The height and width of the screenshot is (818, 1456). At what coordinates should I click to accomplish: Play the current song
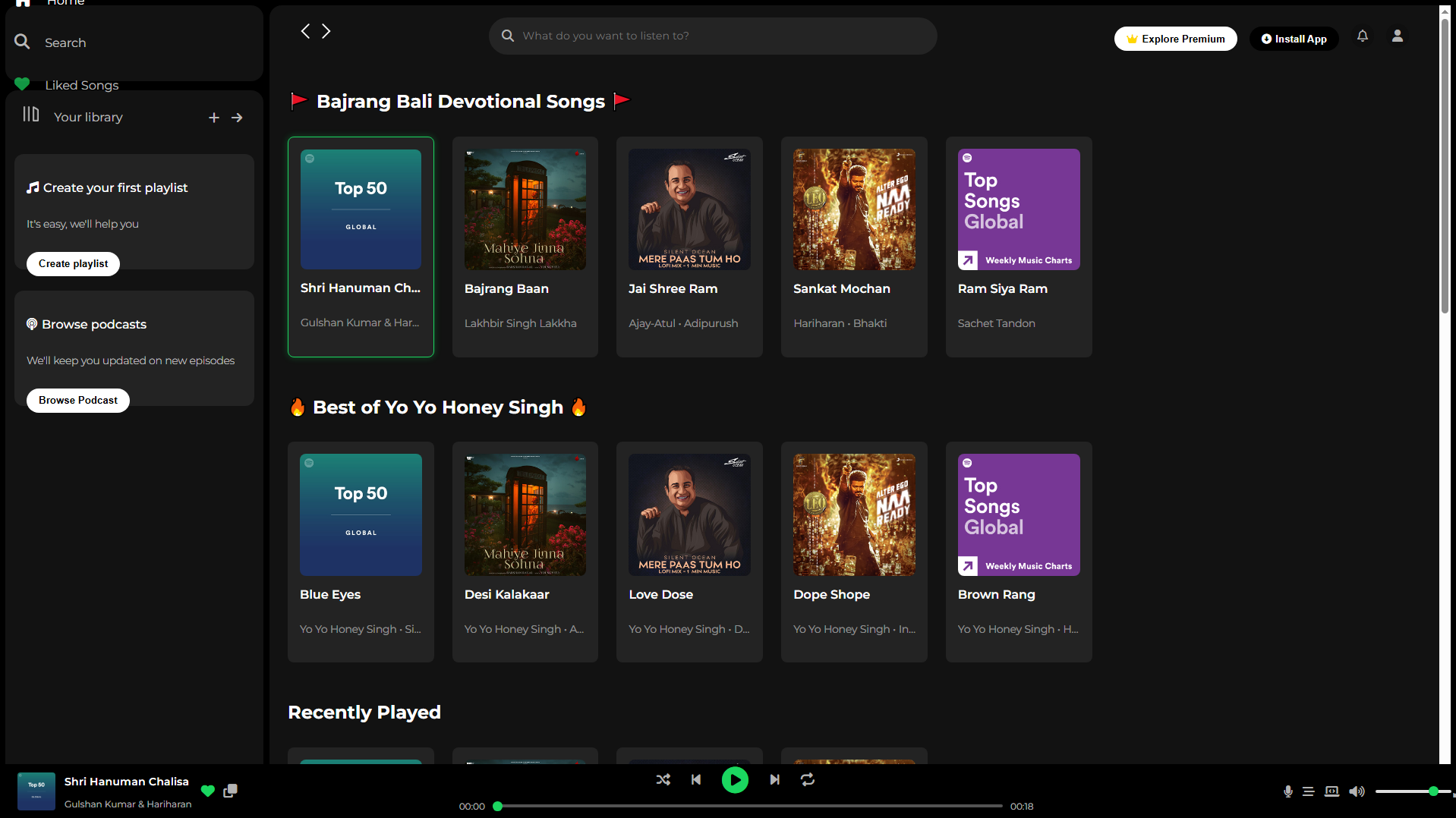point(735,780)
